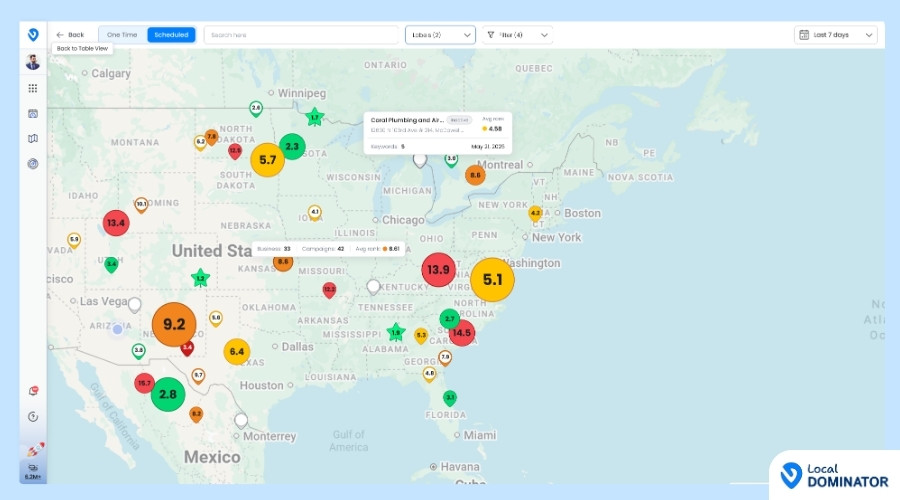Click the orange 8.2 marker in Mexico
Screen dimensions: 900x500
point(196,414)
